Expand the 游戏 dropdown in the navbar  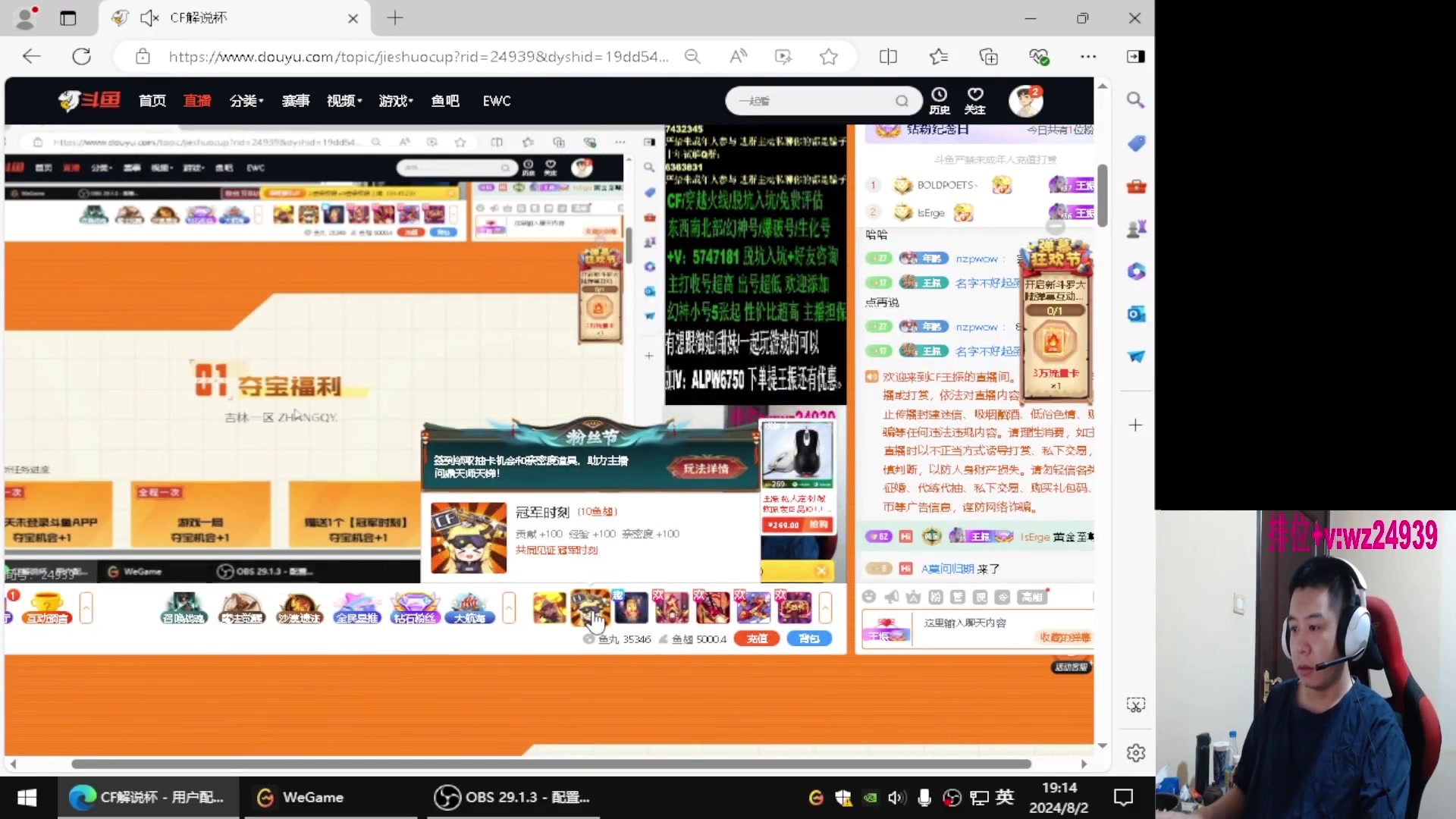(394, 101)
